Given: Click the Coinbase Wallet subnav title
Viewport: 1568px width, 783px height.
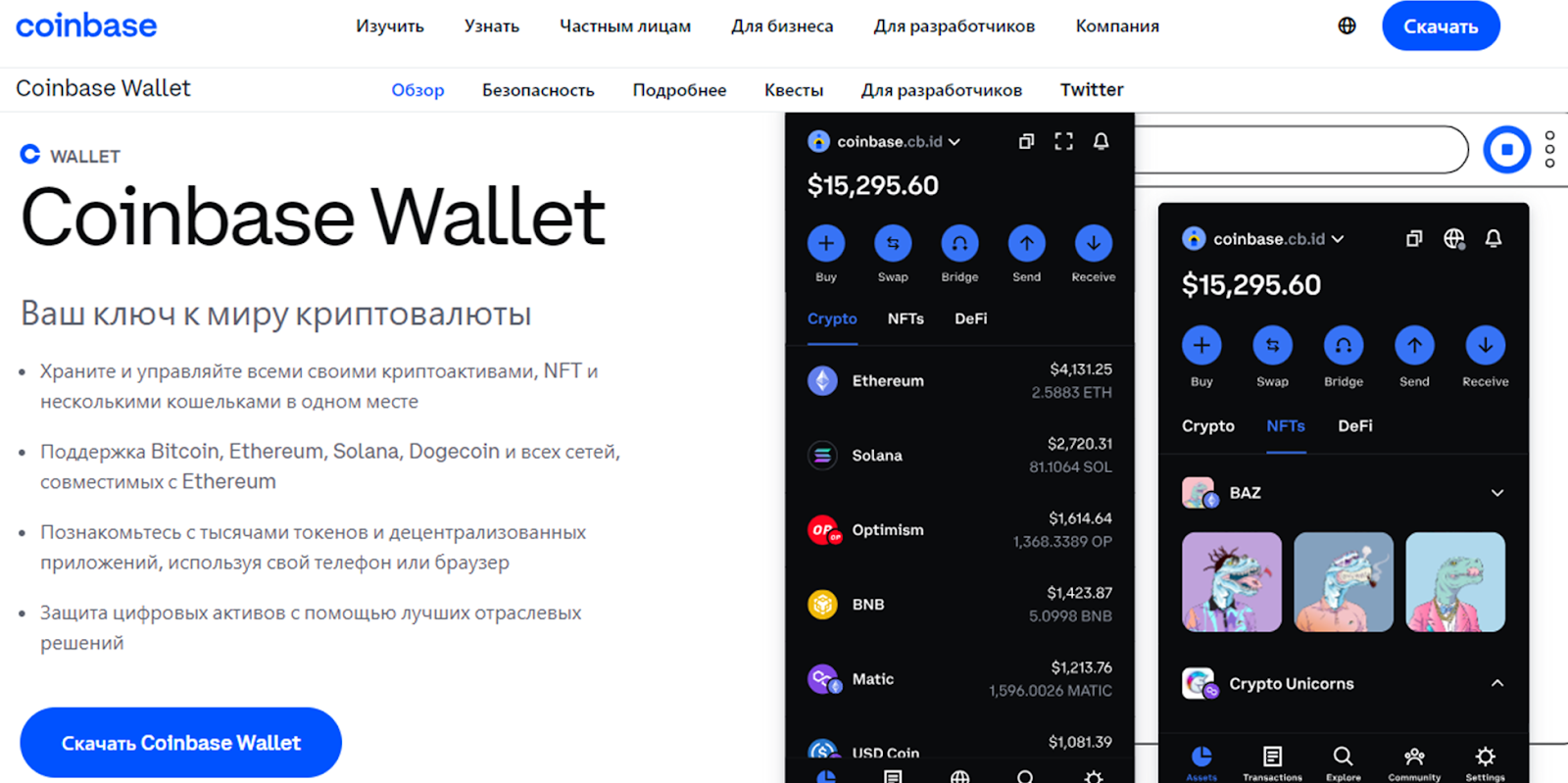Looking at the screenshot, I should (x=103, y=88).
